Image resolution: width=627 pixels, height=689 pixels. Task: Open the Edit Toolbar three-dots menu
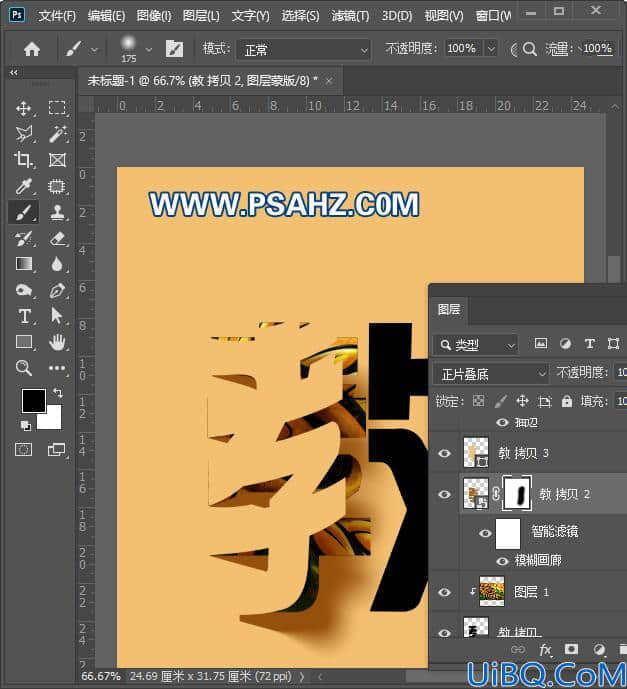pyautogui.click(x=57, y=368)
